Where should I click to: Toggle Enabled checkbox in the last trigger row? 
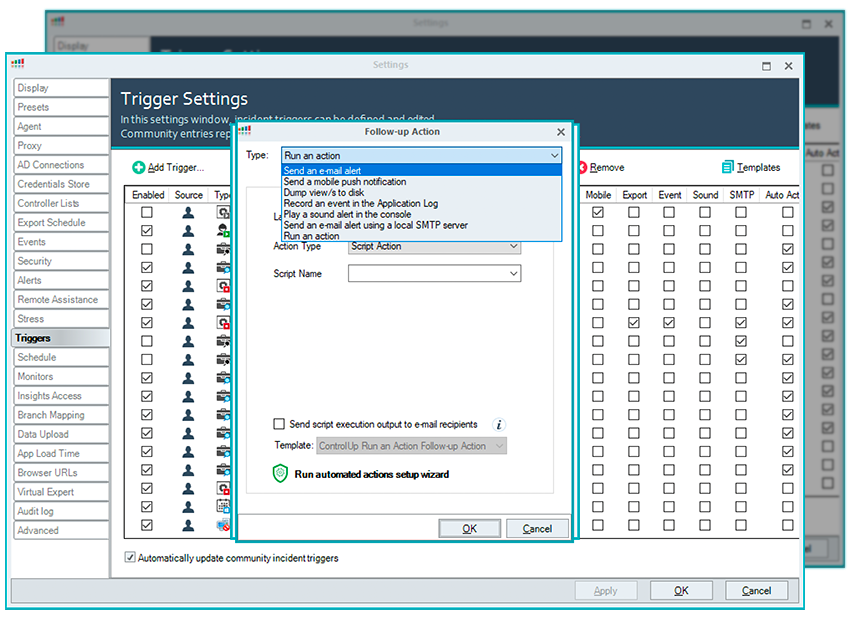147,525
